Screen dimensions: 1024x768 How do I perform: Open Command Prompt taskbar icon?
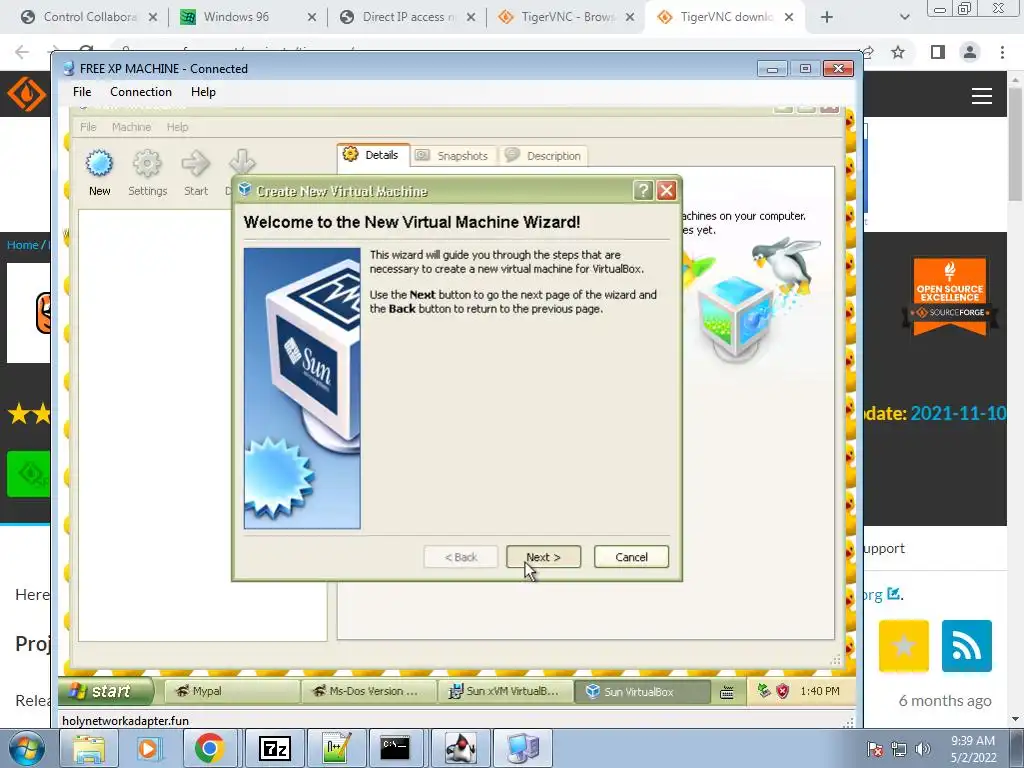pos(396,748)
